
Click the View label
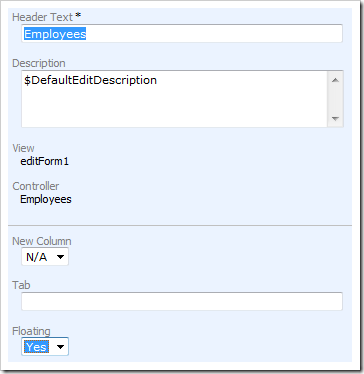click(23, 148)
